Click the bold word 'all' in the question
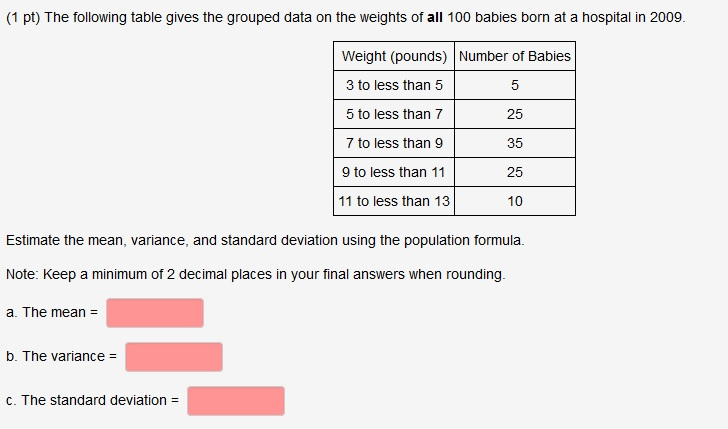Image resolution: width=728 pixels, height=429 pixels. click(435, 18)
